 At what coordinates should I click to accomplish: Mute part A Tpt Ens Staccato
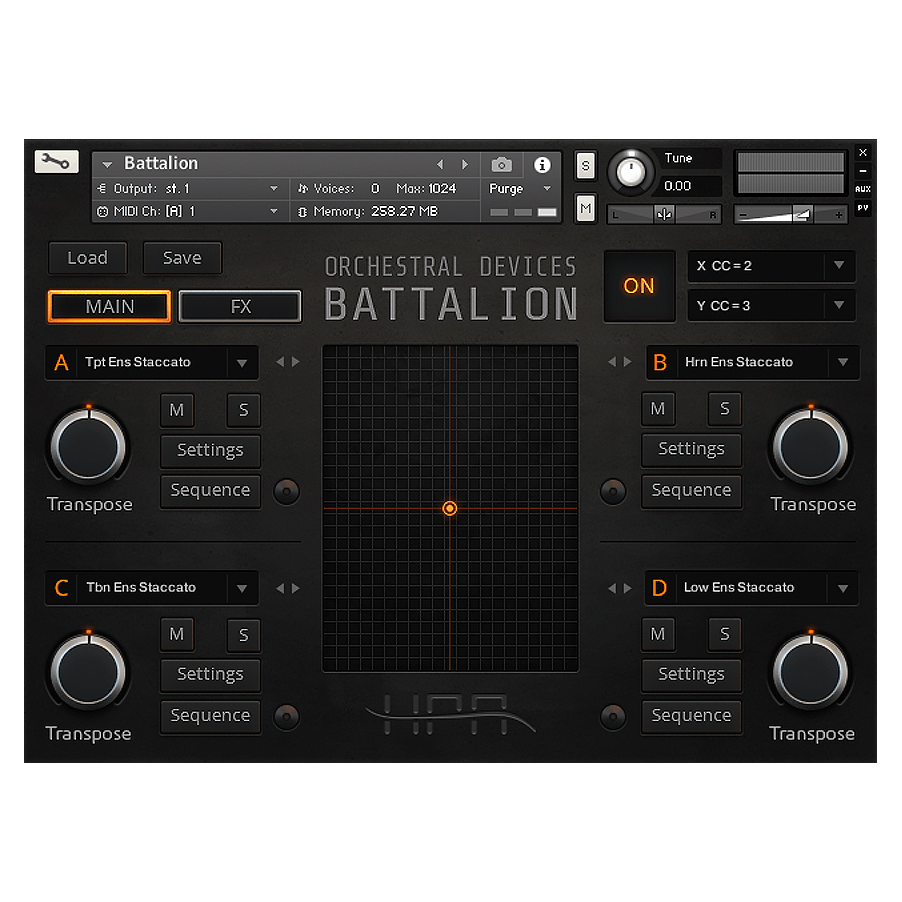pyautogui.click(x=177, y=410)
